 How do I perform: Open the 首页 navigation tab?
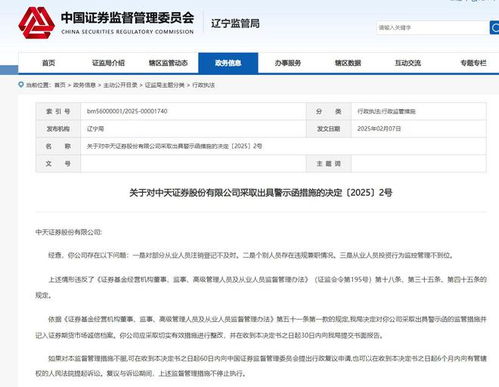coord(48,63)
